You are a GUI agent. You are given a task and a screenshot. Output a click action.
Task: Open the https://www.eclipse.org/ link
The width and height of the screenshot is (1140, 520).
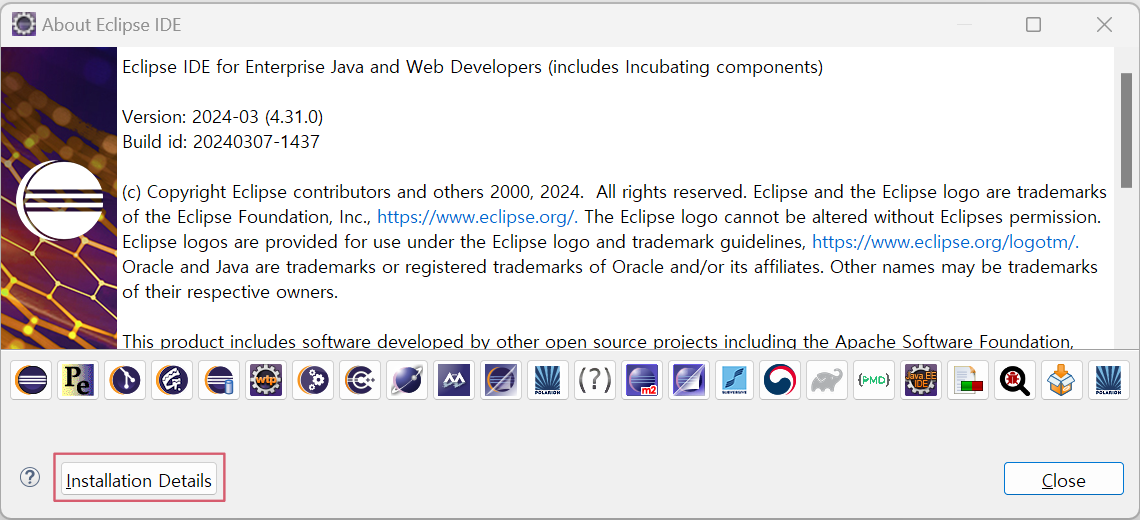point(476,217)
